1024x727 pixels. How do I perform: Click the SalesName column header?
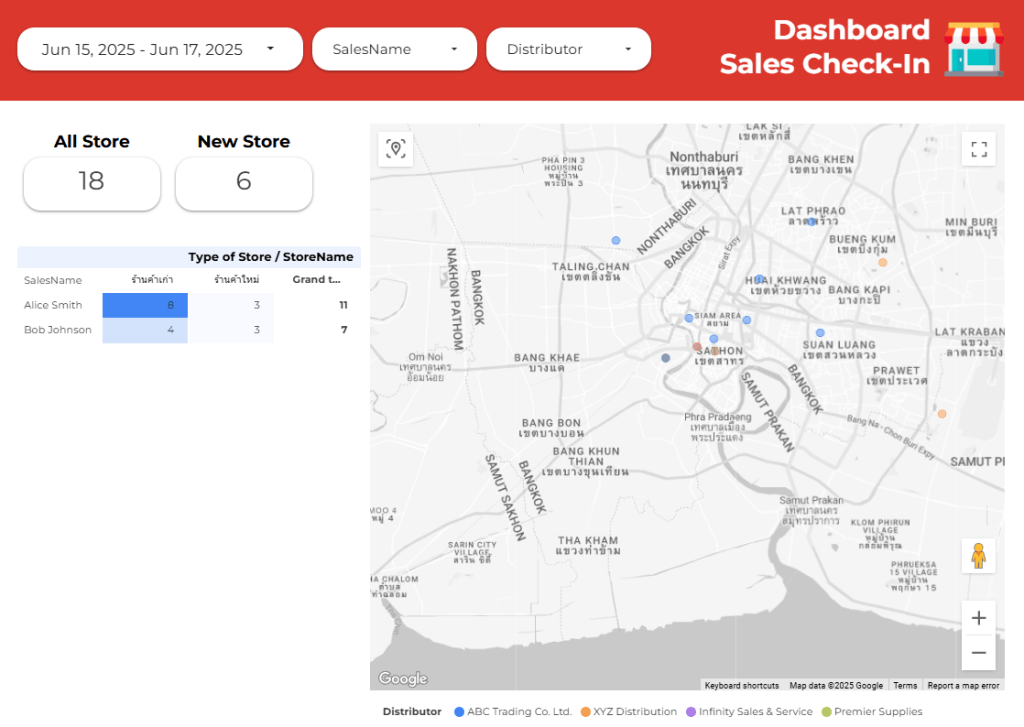pos(53,280)
